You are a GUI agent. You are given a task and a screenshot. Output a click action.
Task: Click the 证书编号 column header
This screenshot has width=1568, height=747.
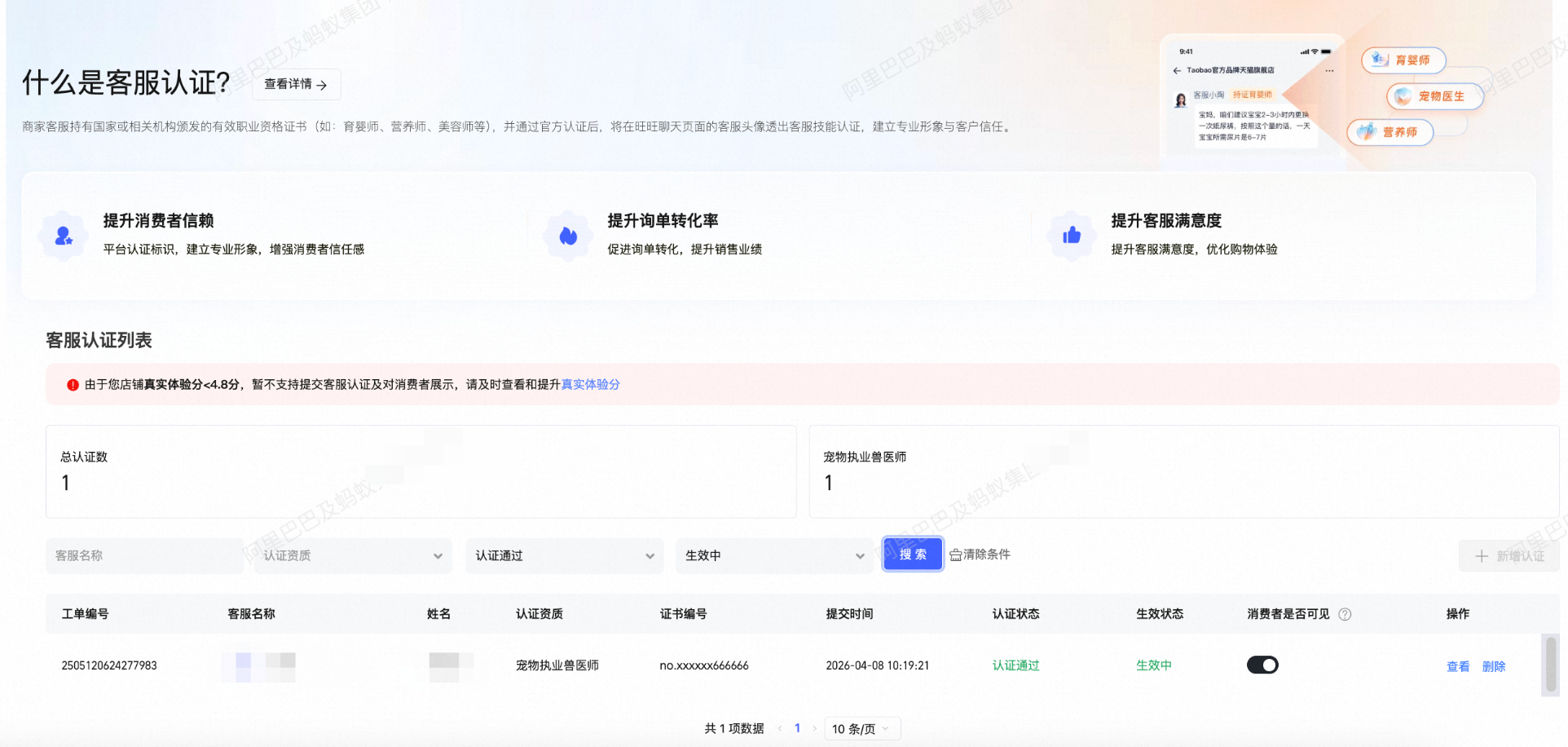[x=683, y=614]
